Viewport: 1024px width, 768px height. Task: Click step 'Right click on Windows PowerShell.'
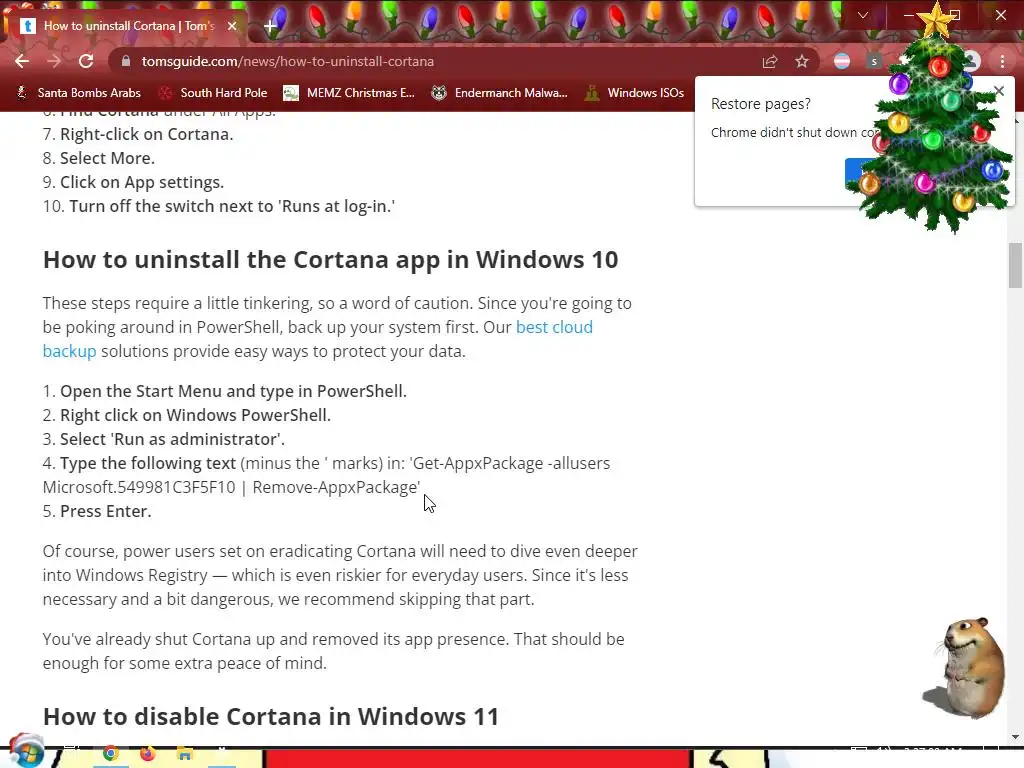coord(195,415)
